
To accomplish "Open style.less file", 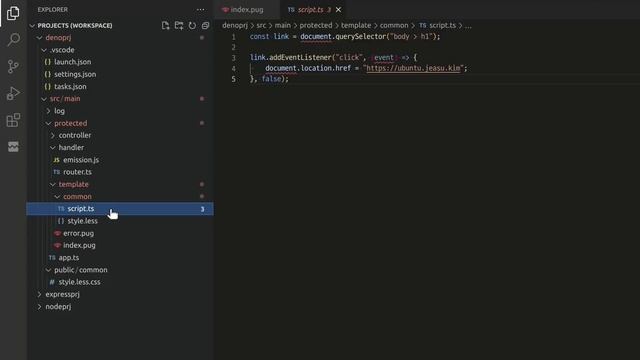I will click(82, 221).
